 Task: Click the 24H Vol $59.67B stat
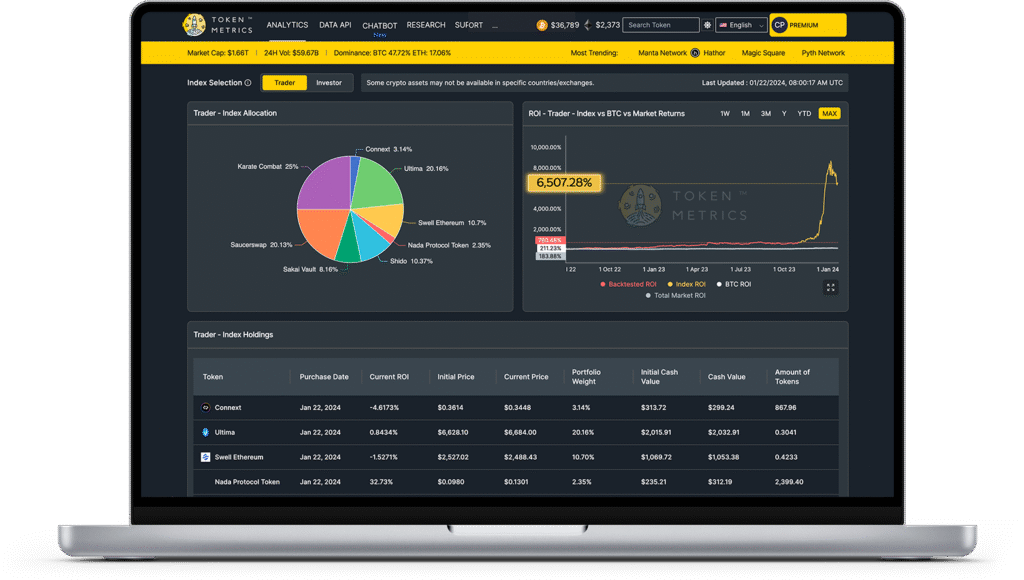[291, 53]
